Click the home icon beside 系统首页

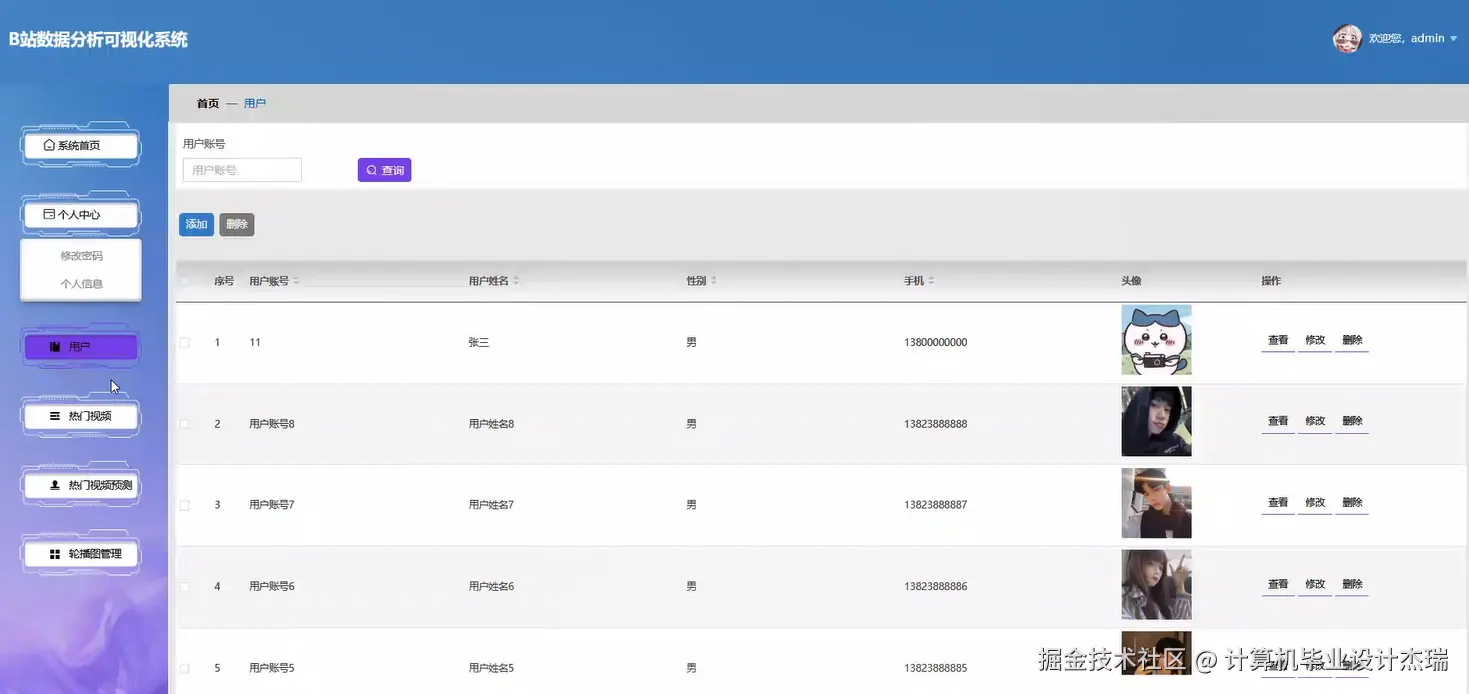click(x=49, y=145)
